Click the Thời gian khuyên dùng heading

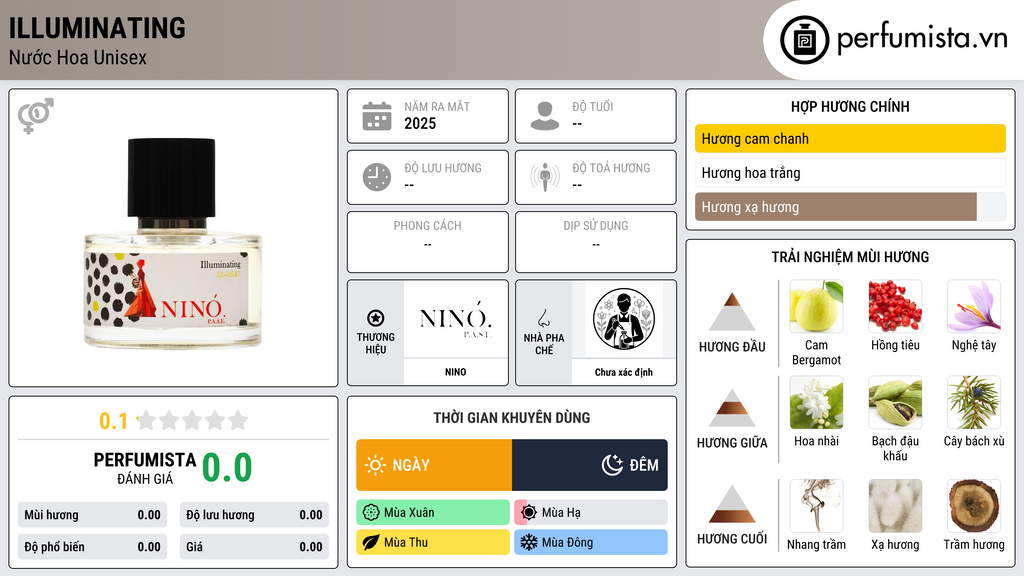click(512, 418)
